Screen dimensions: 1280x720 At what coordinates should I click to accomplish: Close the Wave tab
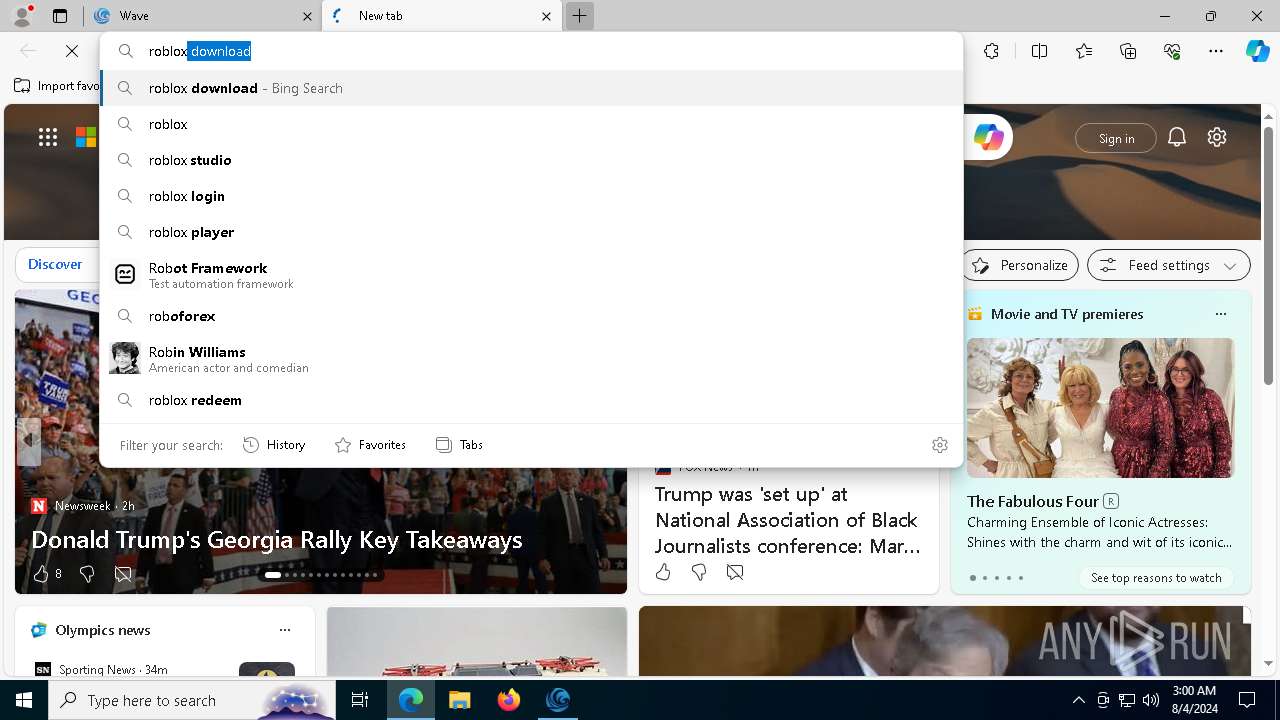(x=306, y=16)
